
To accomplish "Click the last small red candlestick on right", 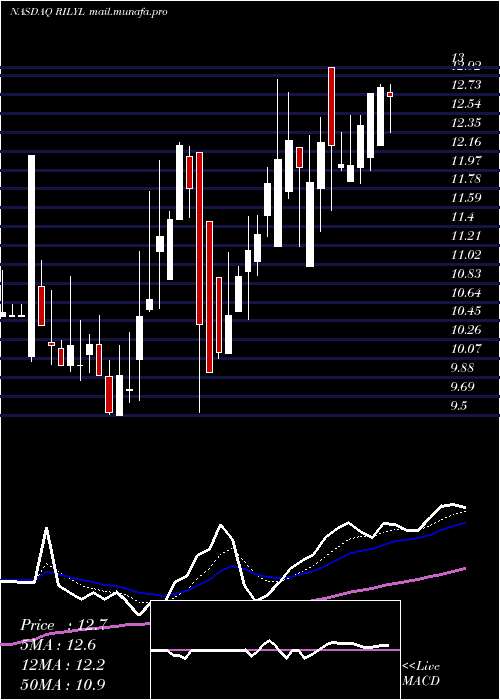I will point(390,94).
